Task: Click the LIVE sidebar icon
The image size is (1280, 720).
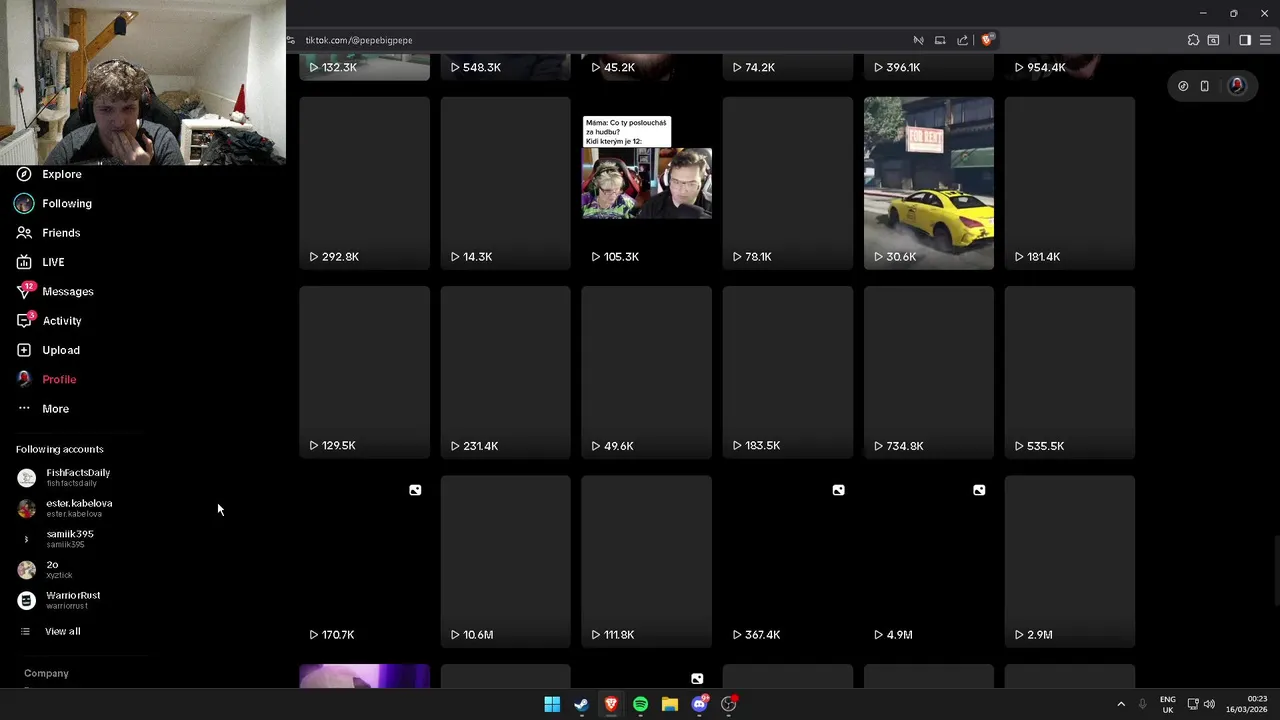Action: tap(24, 262)
